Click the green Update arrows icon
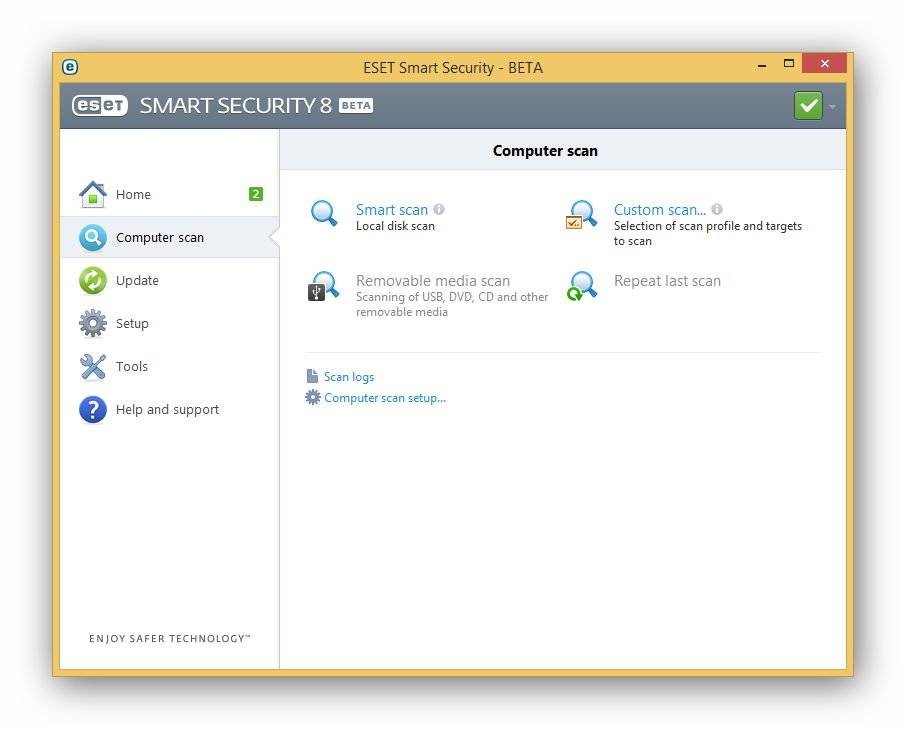 point(92,280)
